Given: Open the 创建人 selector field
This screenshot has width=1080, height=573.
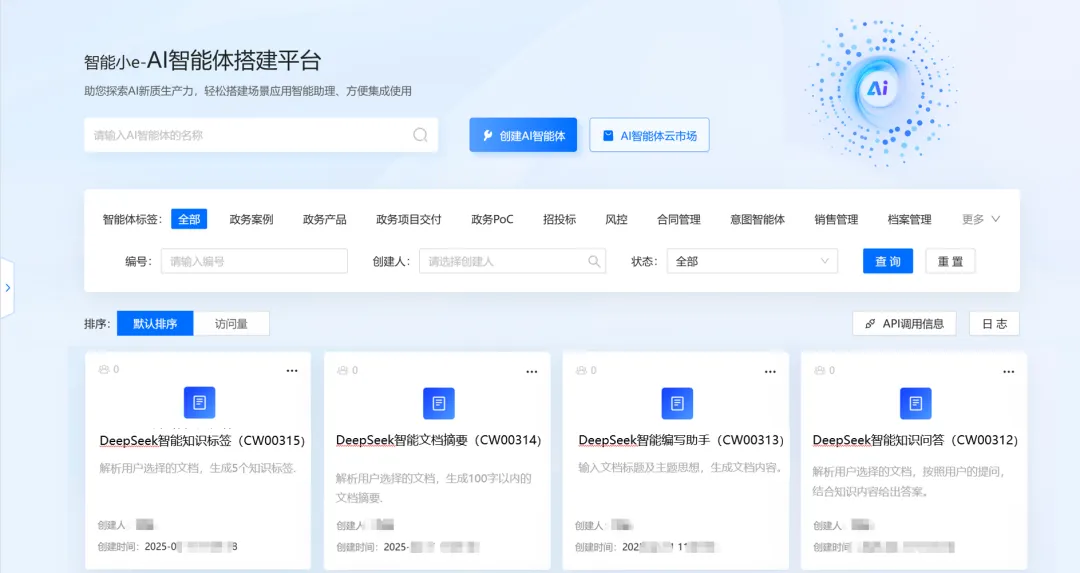Looking at the screenshot, I should coord(512,261).
